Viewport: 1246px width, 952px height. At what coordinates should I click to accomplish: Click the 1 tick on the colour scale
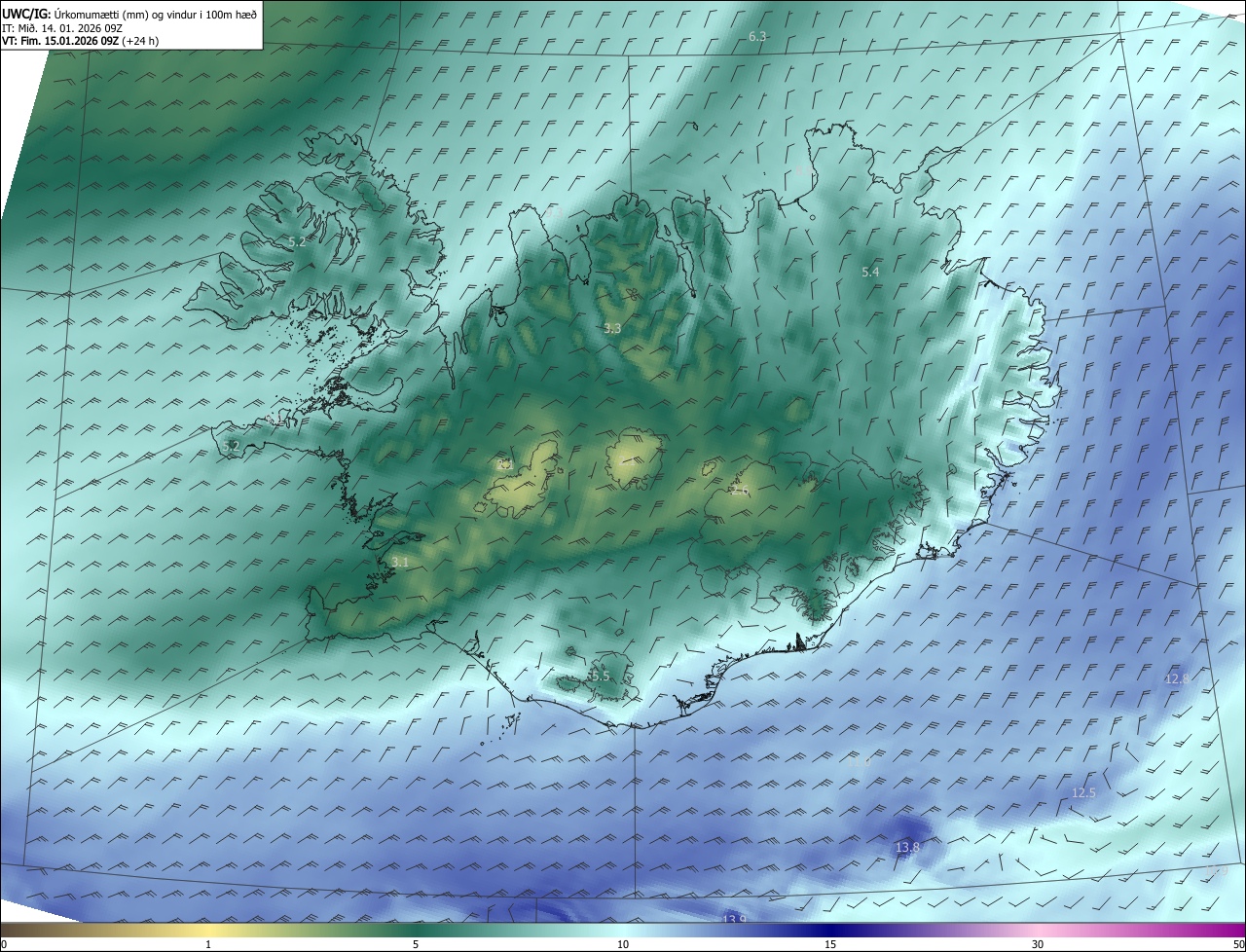click(x=208, y=944)
